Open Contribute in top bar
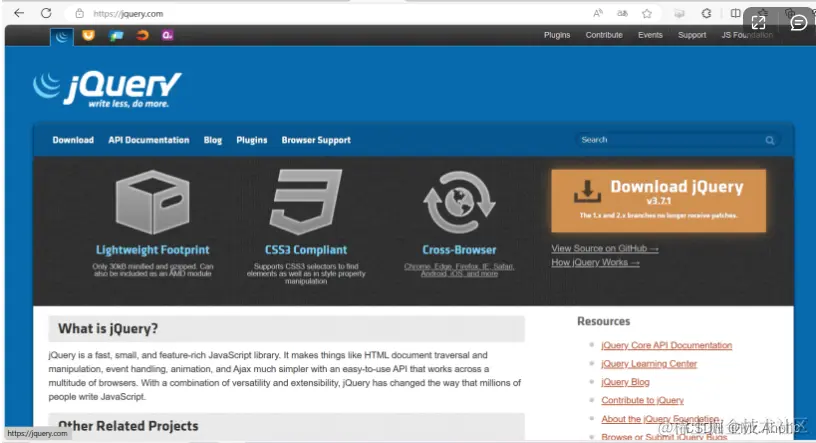This screenshot has height=443, width=816. pyautogui.click(x=604, y=35)
